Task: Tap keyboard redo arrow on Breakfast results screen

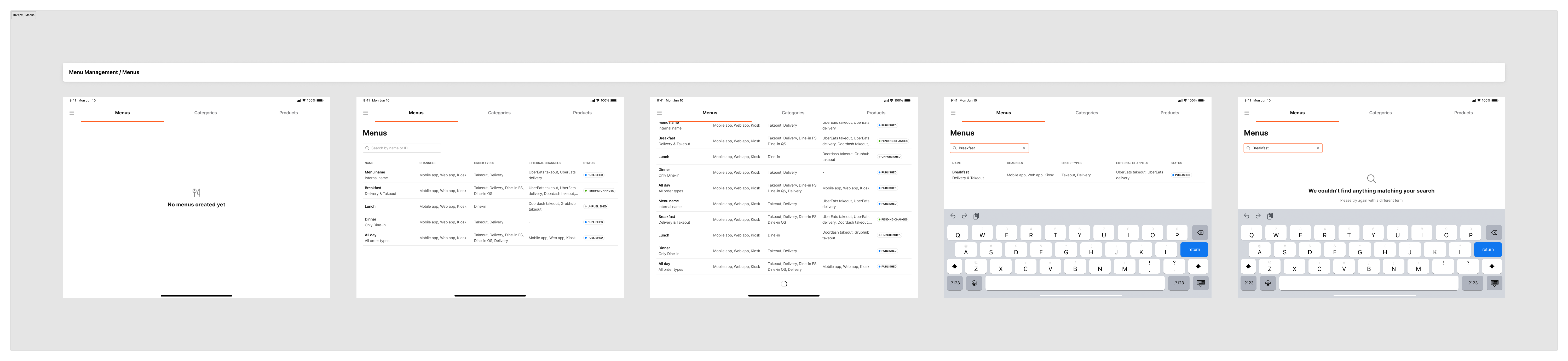Action: click(964, 216)
